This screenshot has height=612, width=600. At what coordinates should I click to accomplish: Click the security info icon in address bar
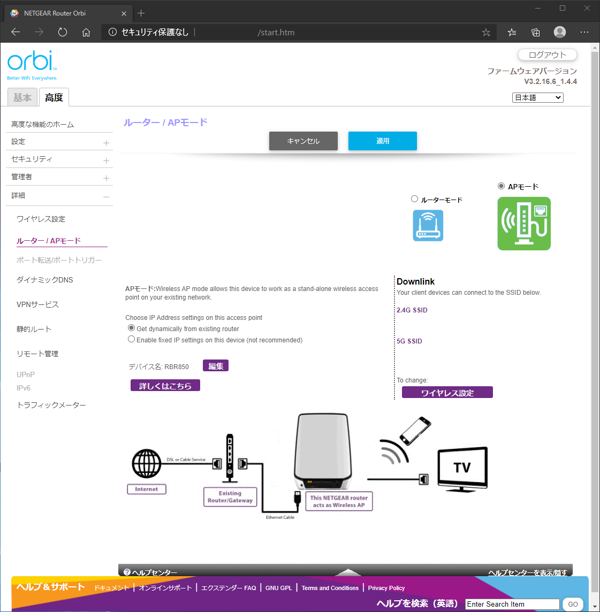[x=112, y=32]
